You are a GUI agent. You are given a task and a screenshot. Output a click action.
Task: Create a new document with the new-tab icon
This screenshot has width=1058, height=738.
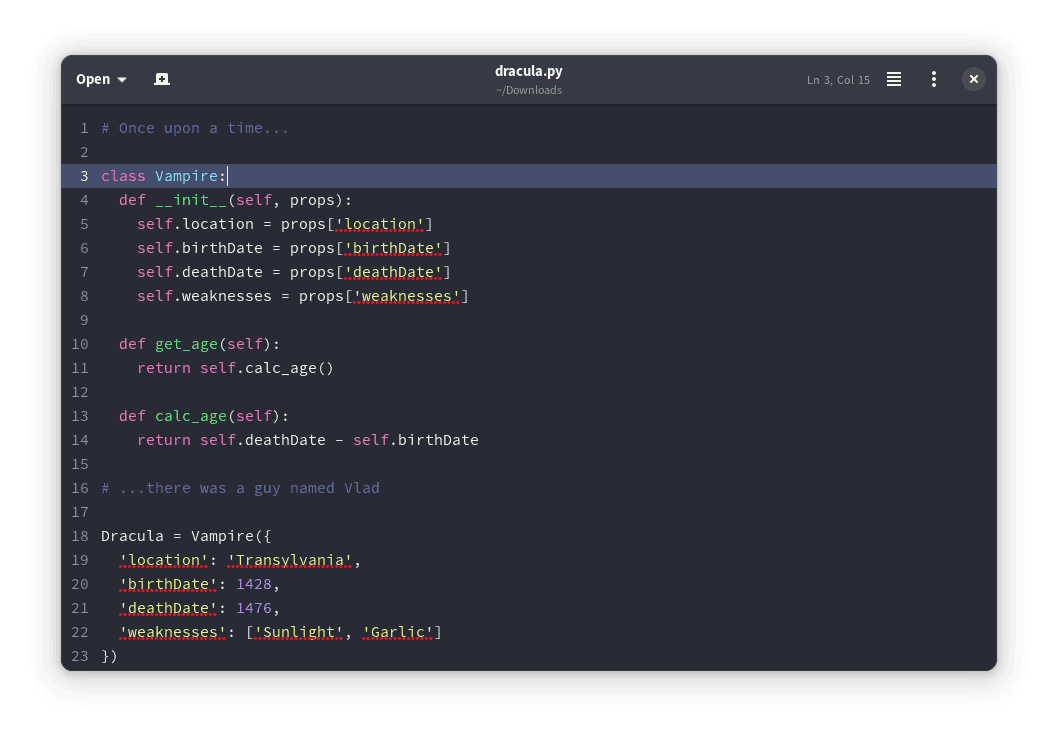click(x=161, y=78)
